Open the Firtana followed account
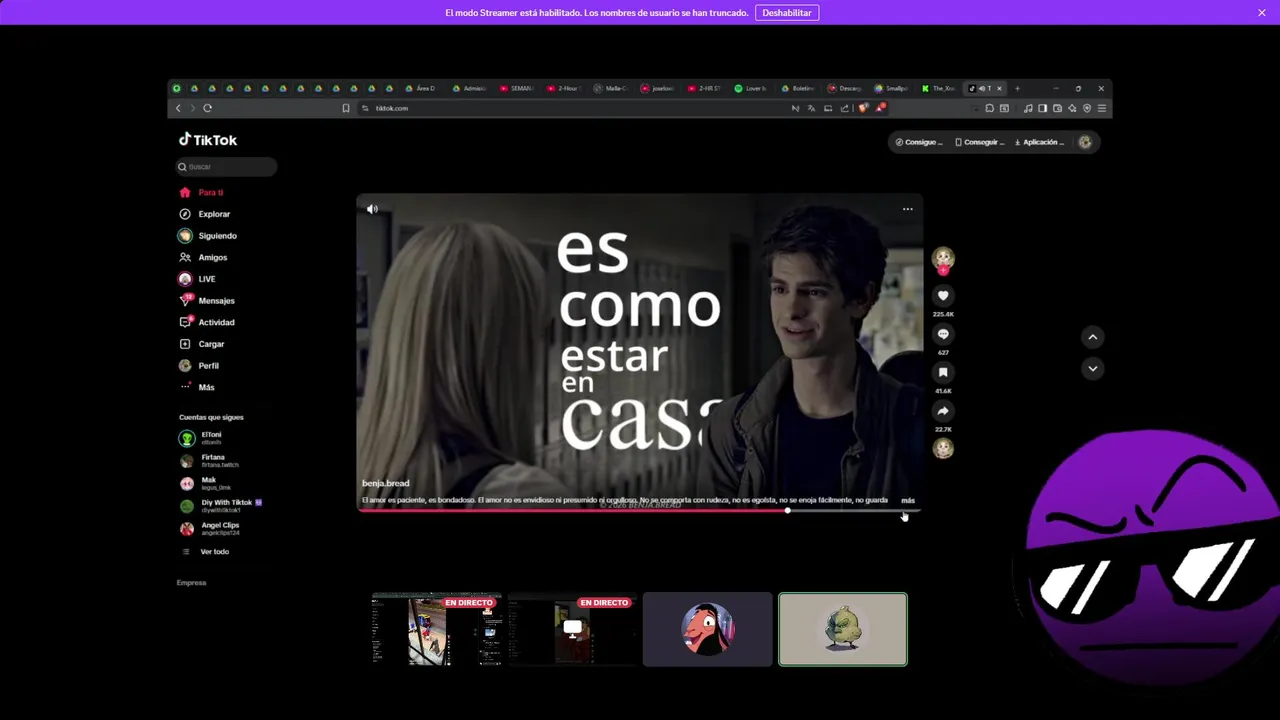Viewport: 1280px width, 720px height. pyautogui.click(x=209, y=461)
